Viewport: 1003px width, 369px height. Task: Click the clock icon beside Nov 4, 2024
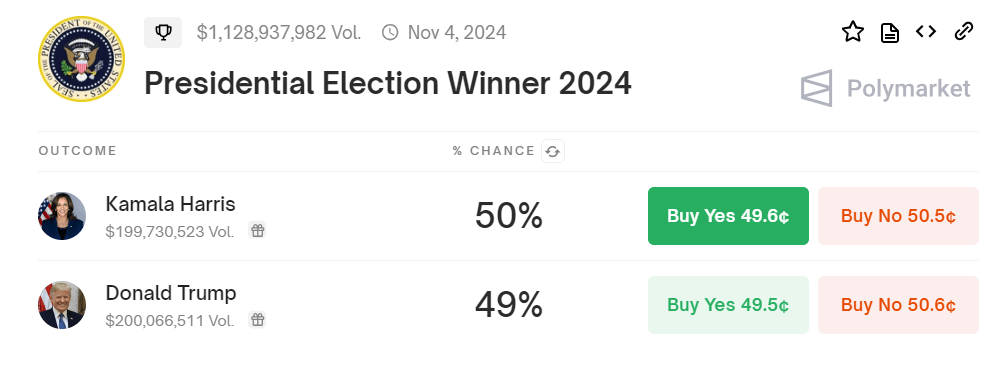pos(390,33)
